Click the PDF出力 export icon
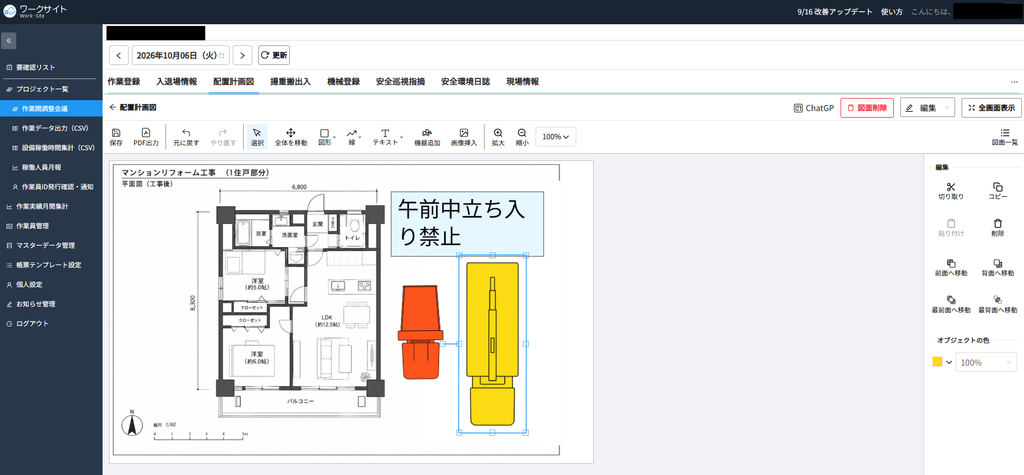 click(x=146, y=137)
